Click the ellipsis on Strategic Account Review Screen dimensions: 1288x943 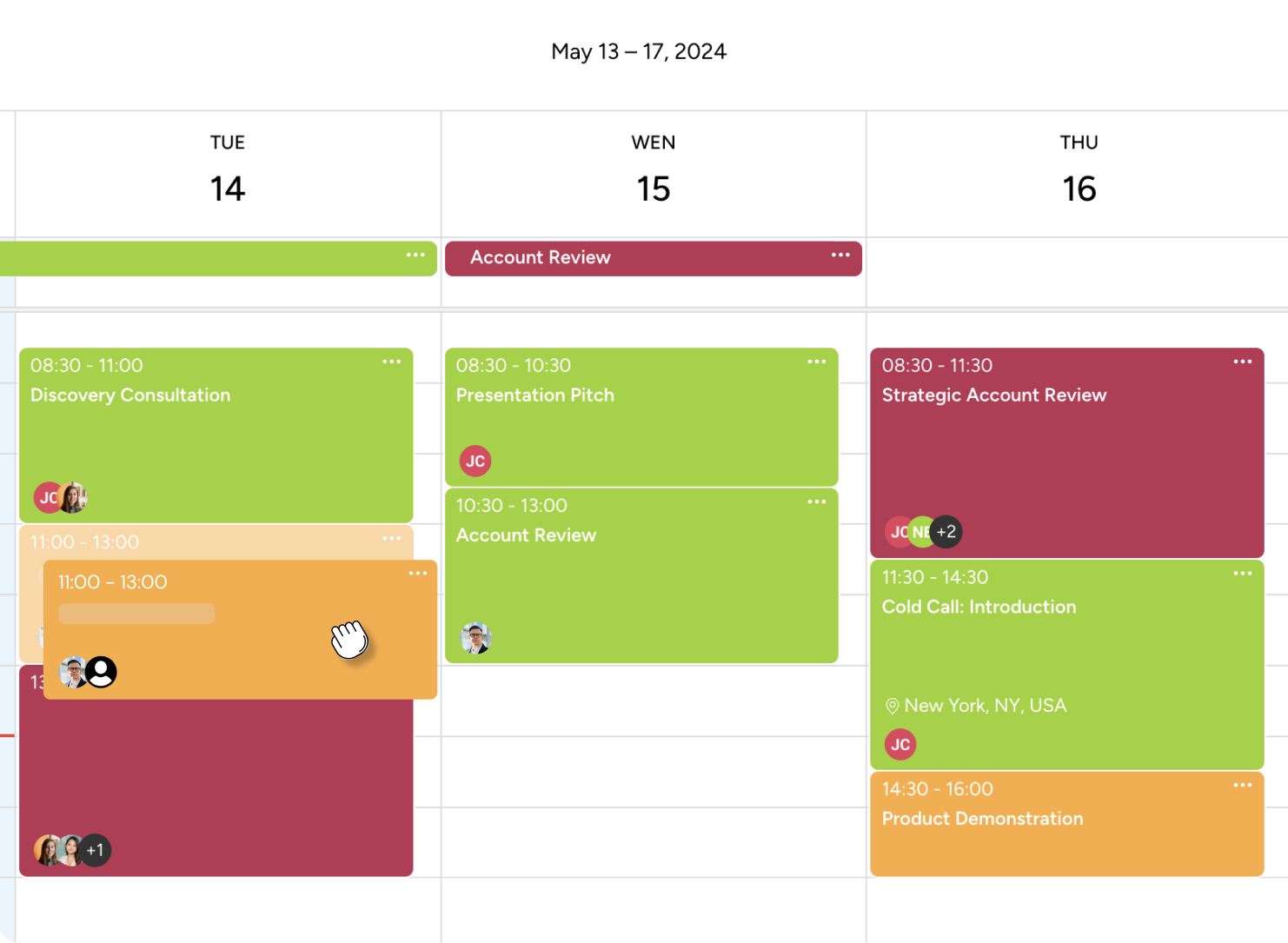pyautogui.click(x=1243, y=362)
